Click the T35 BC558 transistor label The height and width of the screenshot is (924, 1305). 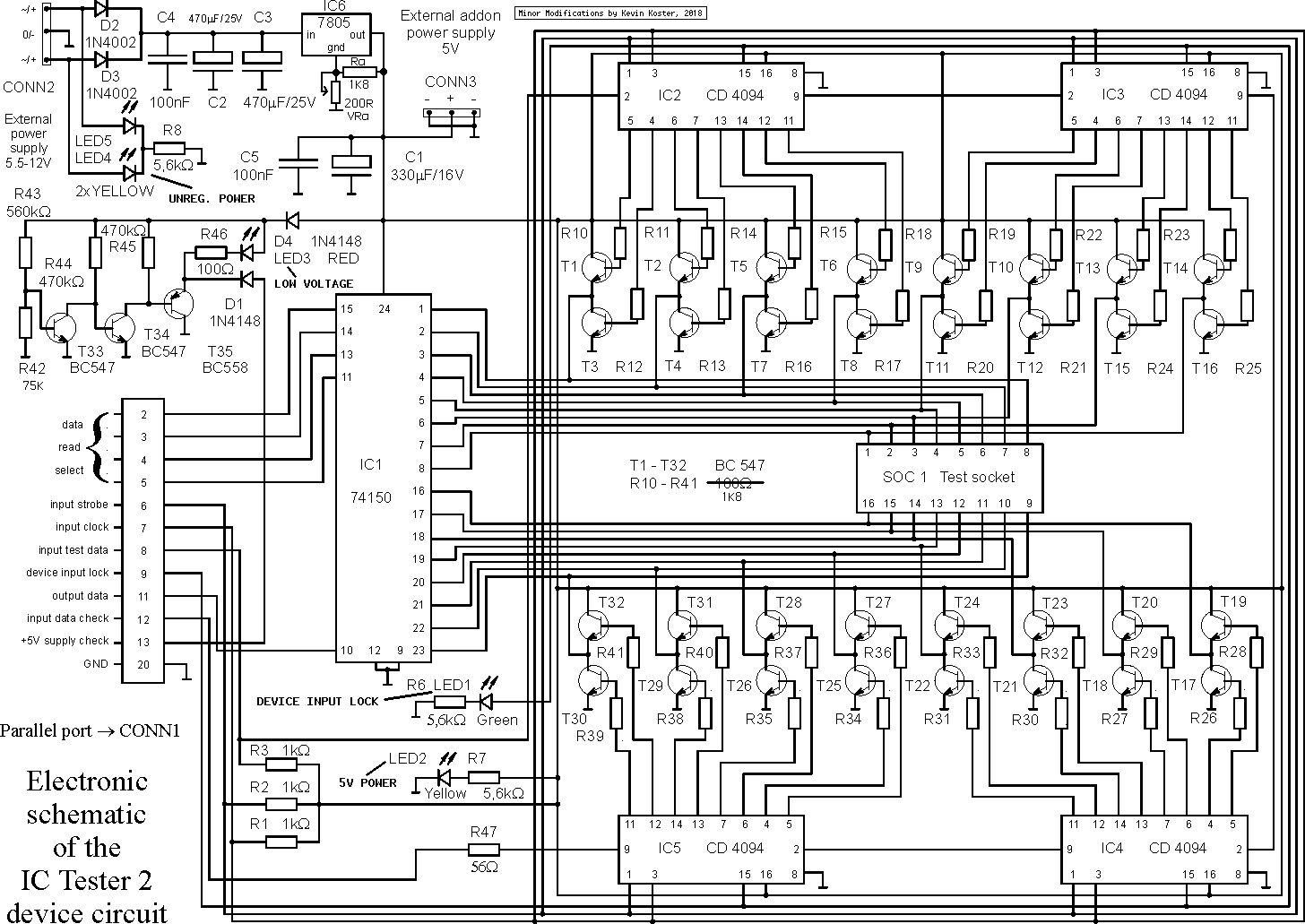[225, 359]
